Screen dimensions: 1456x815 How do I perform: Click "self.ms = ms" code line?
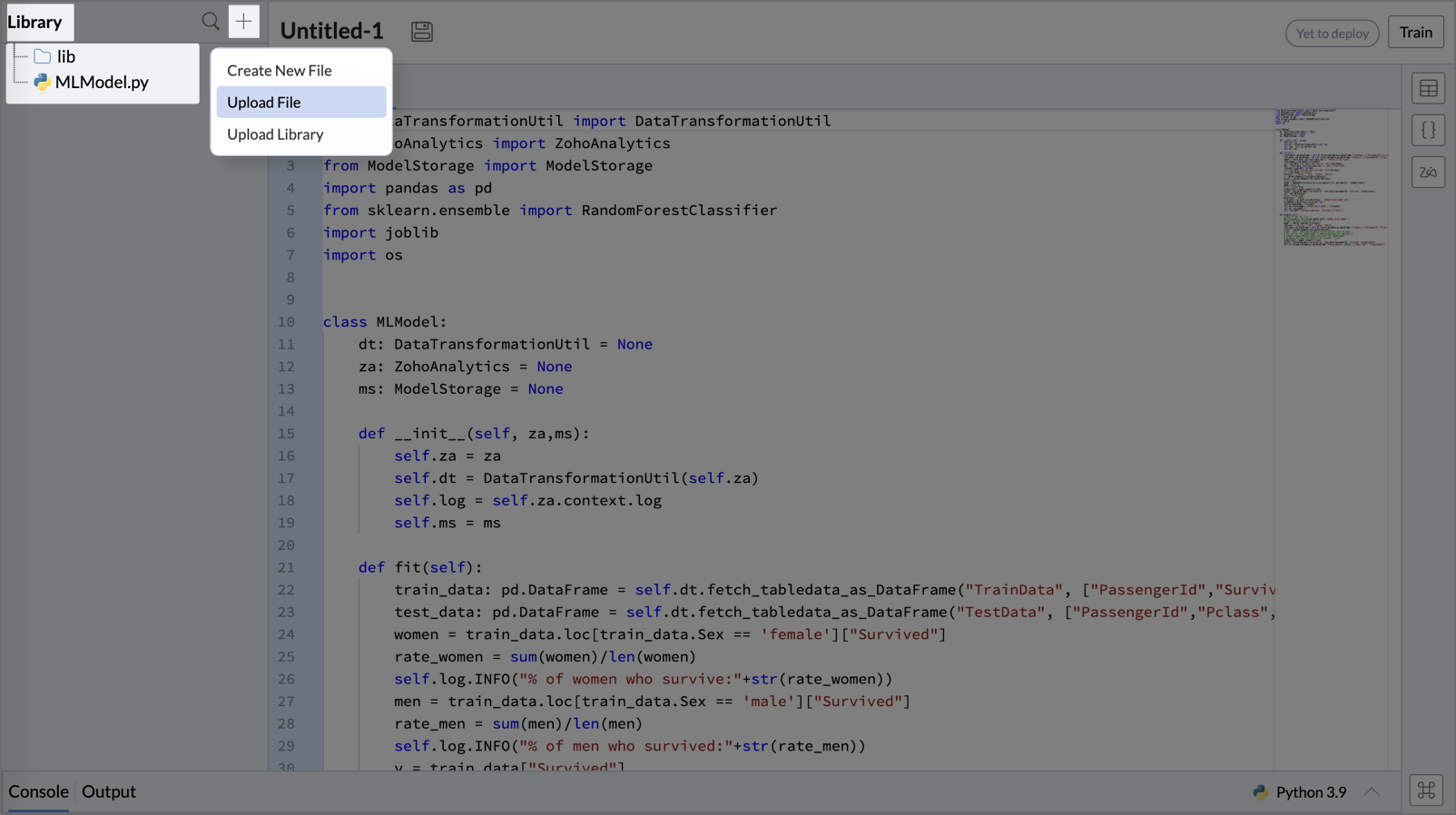pyautogui.click(x=448, y=523)
